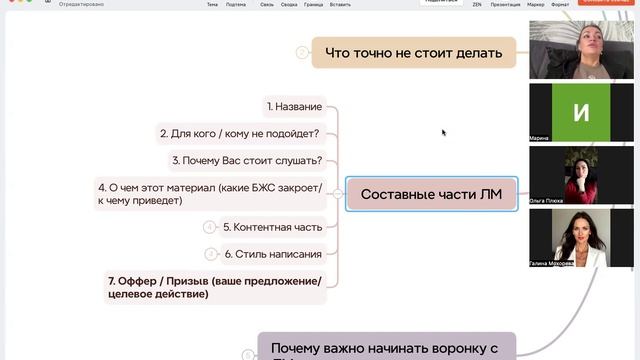The height and width of the screenshot is (360, 640).
Task: Start Презентация mode
Action: click(x=505, y=4)
